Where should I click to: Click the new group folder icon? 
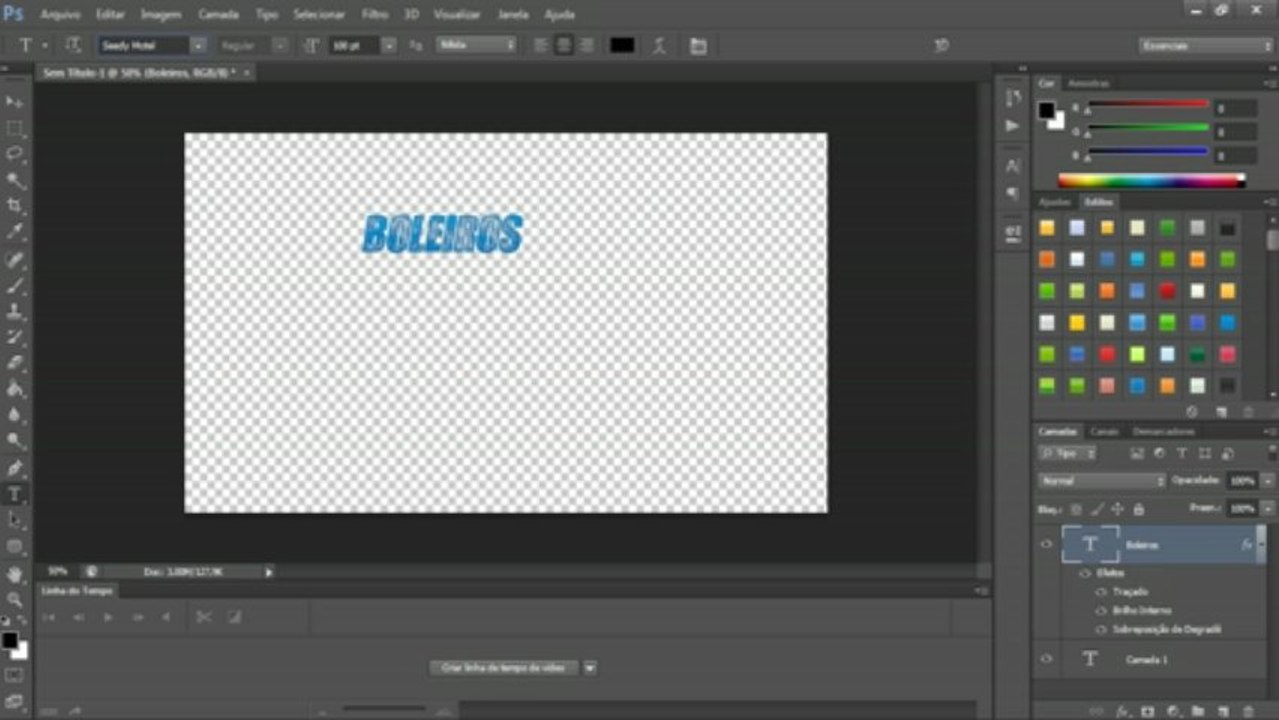click(x=1197, y=711)
